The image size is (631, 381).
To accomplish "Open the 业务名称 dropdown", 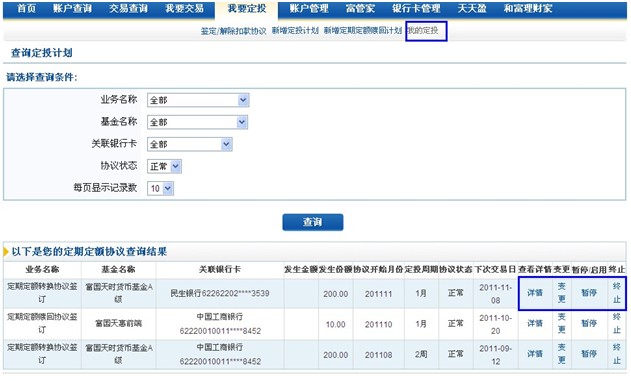I will click(198, 100).
